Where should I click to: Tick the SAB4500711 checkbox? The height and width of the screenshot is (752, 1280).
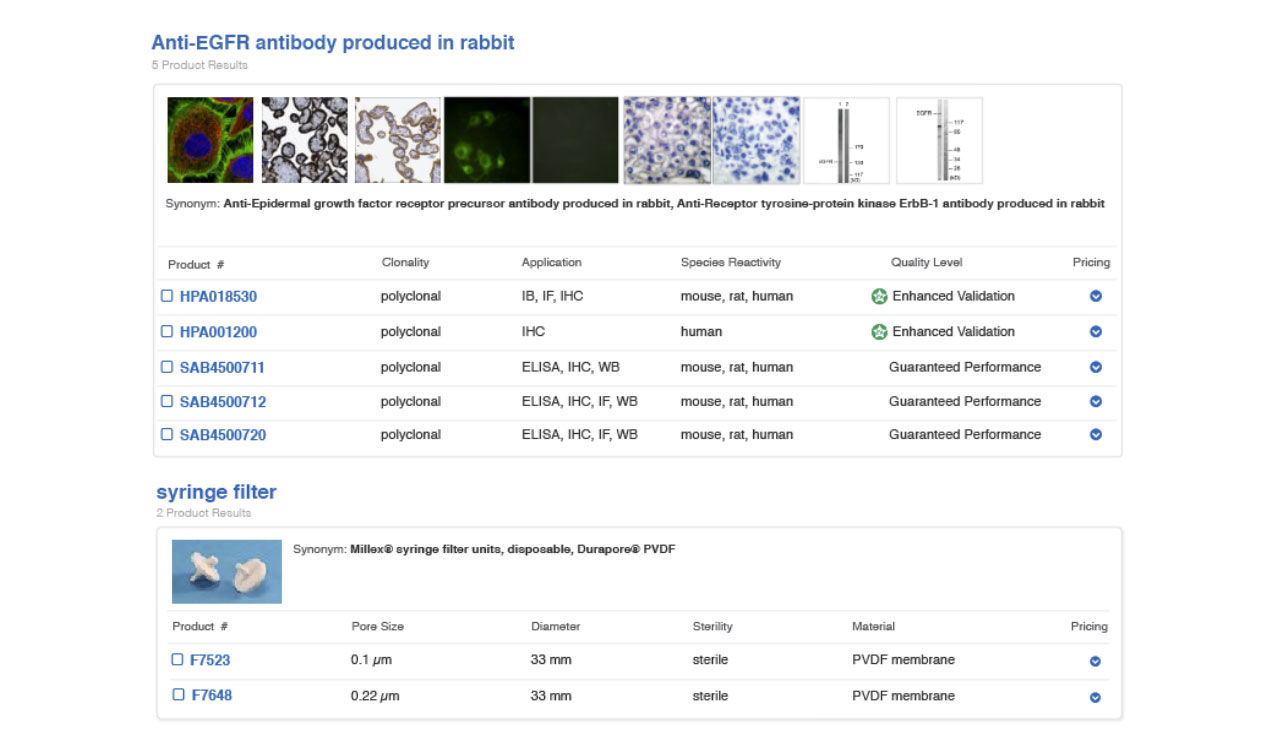point(167,367)
